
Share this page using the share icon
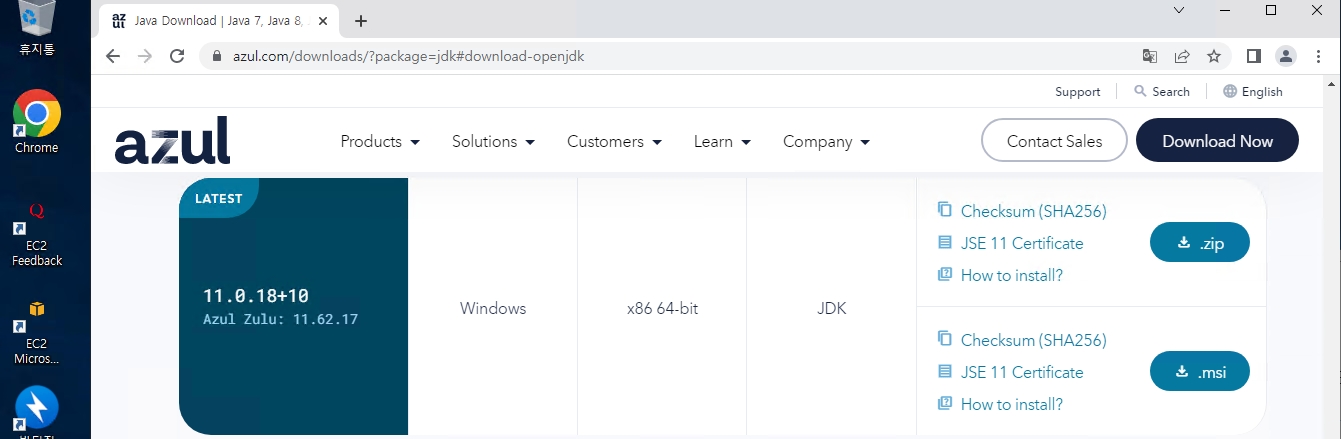[1182, 56]
